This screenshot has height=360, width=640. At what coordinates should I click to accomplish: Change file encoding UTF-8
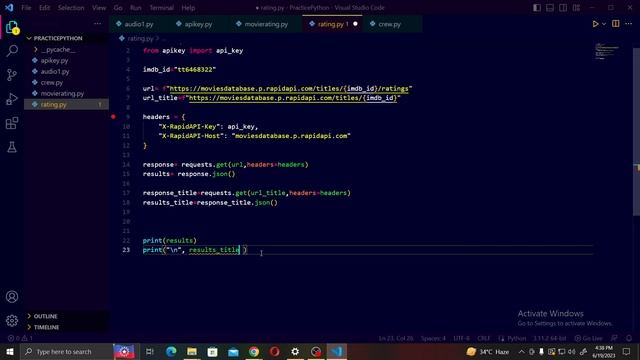pyautogui.click(x=461, y=338)
